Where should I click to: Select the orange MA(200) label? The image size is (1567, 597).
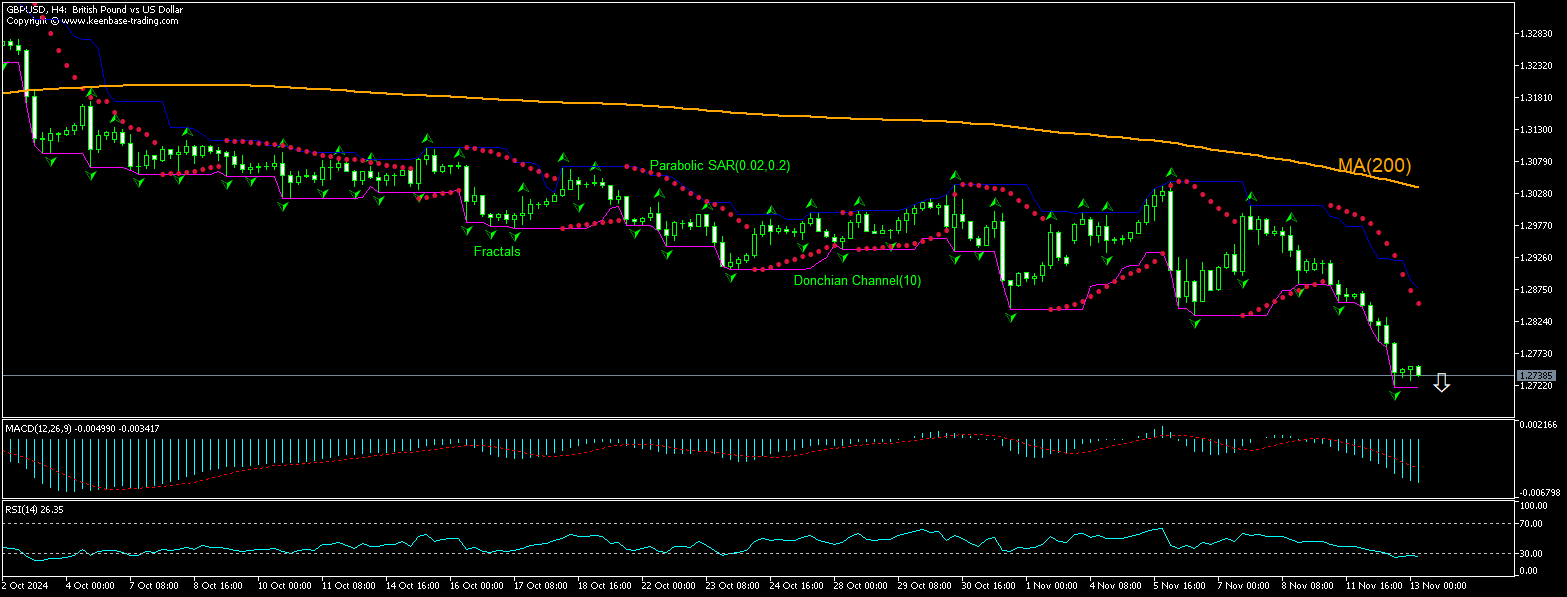(1374, 166)
